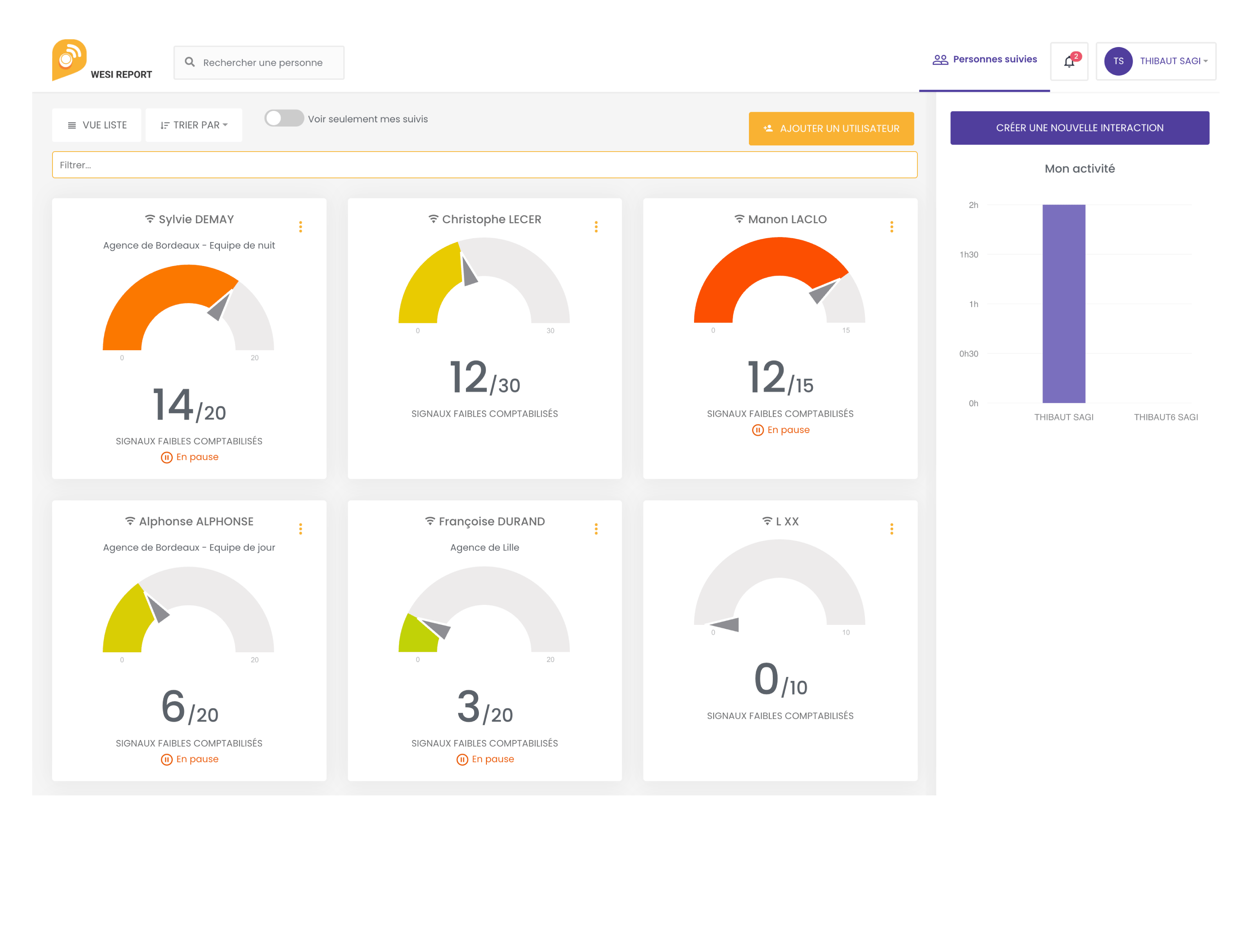Open L XX card three-dot menu
1258x952 pixels.
[x=891, y=528]
